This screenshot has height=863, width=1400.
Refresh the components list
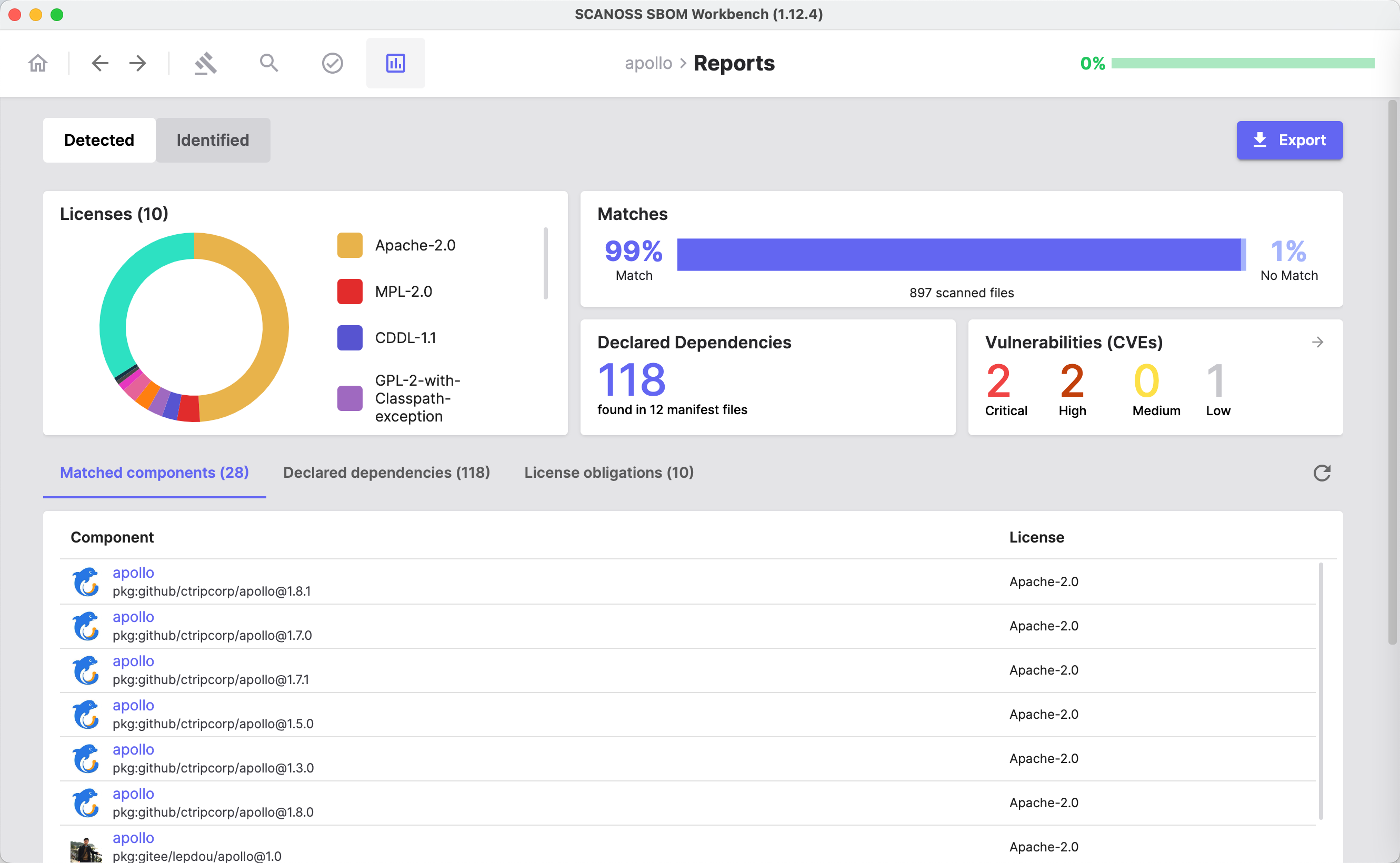click(1321, 473)
